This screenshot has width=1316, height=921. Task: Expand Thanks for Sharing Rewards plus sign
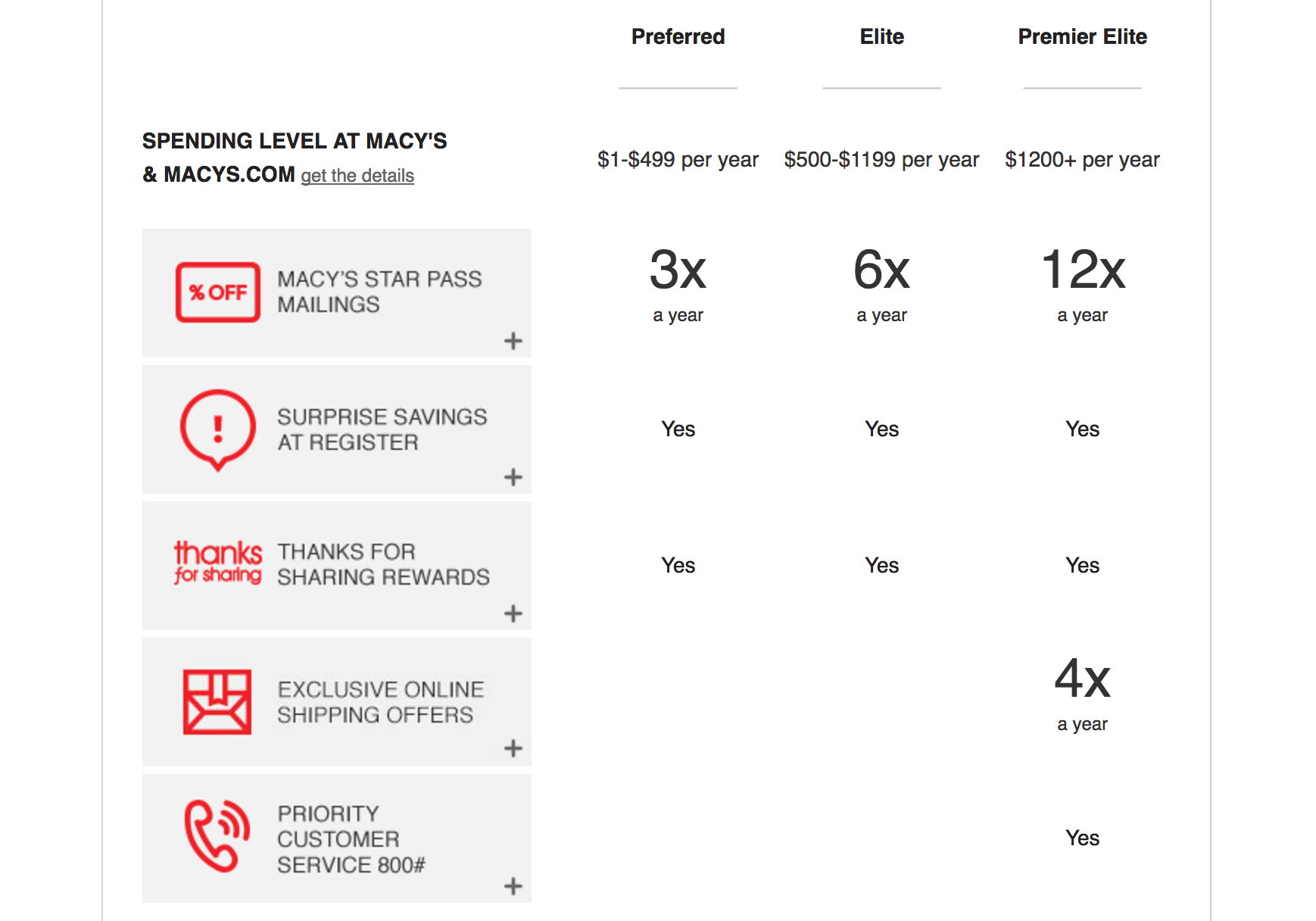pos(513,613)
